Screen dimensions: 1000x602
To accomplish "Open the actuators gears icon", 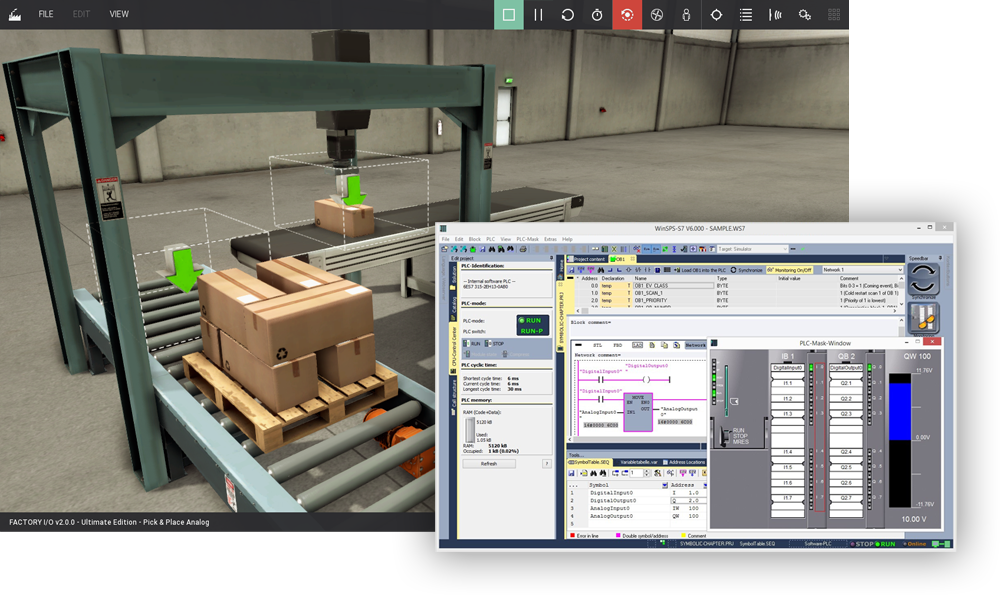I will point(804,15).
